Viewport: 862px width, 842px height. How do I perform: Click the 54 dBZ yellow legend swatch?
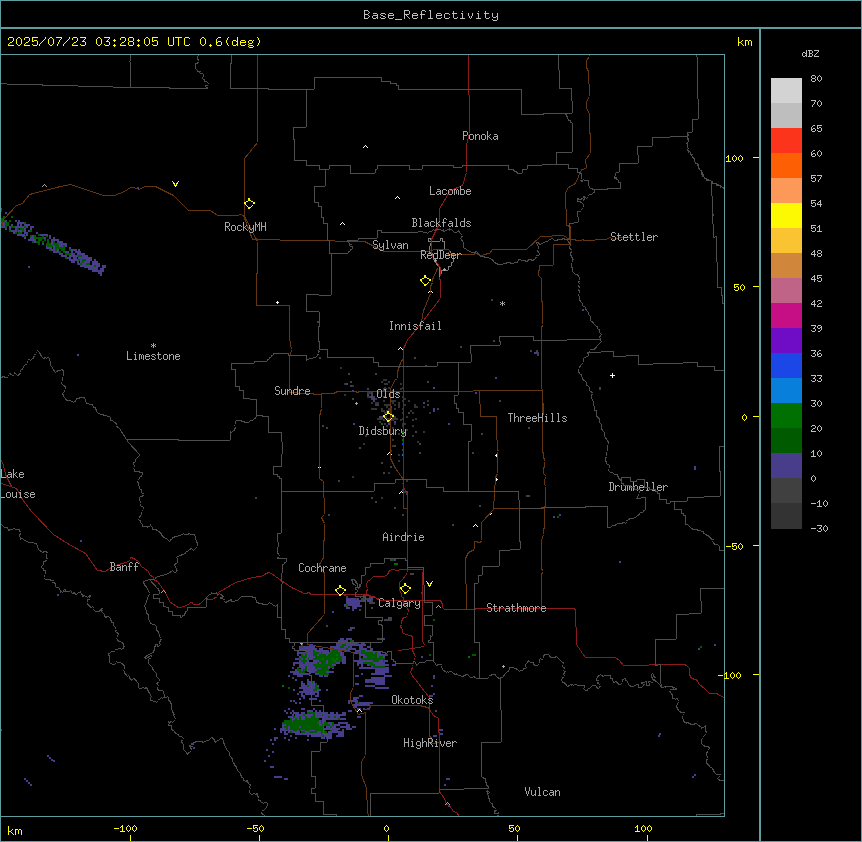786,215
